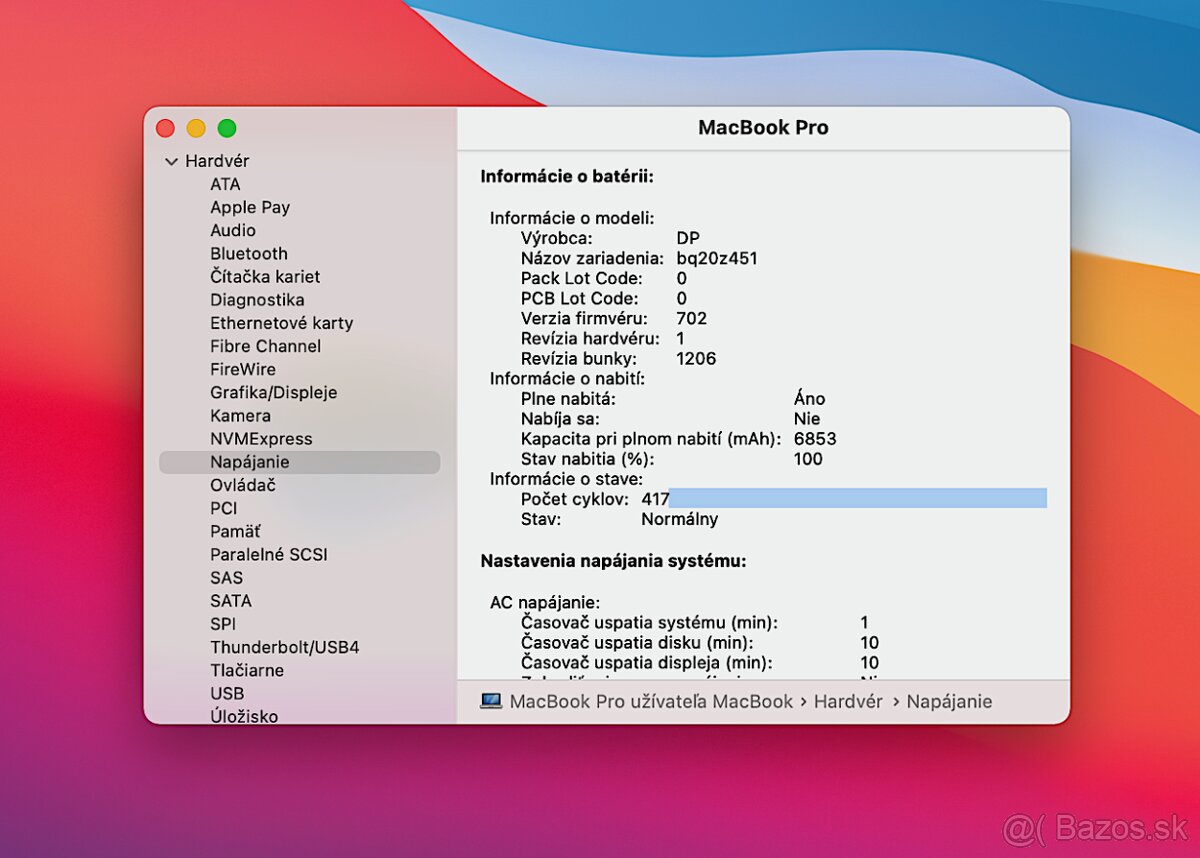Open the Audio hardware section
The image size is (1200, 858).
232,230
